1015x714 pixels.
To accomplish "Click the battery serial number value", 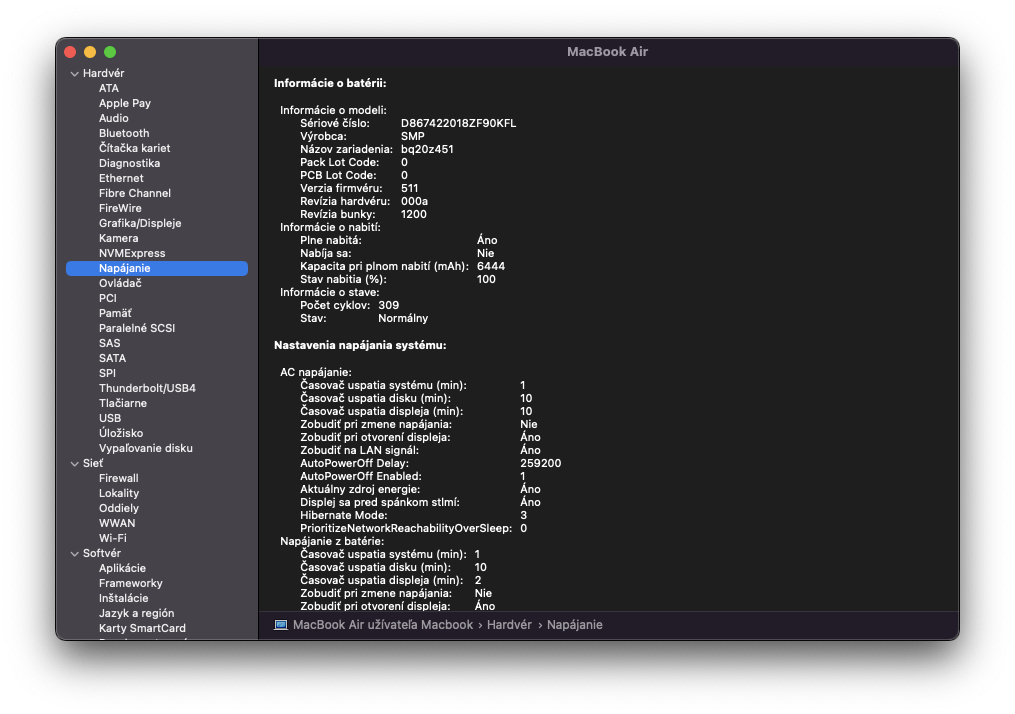I will pos(458,123).
